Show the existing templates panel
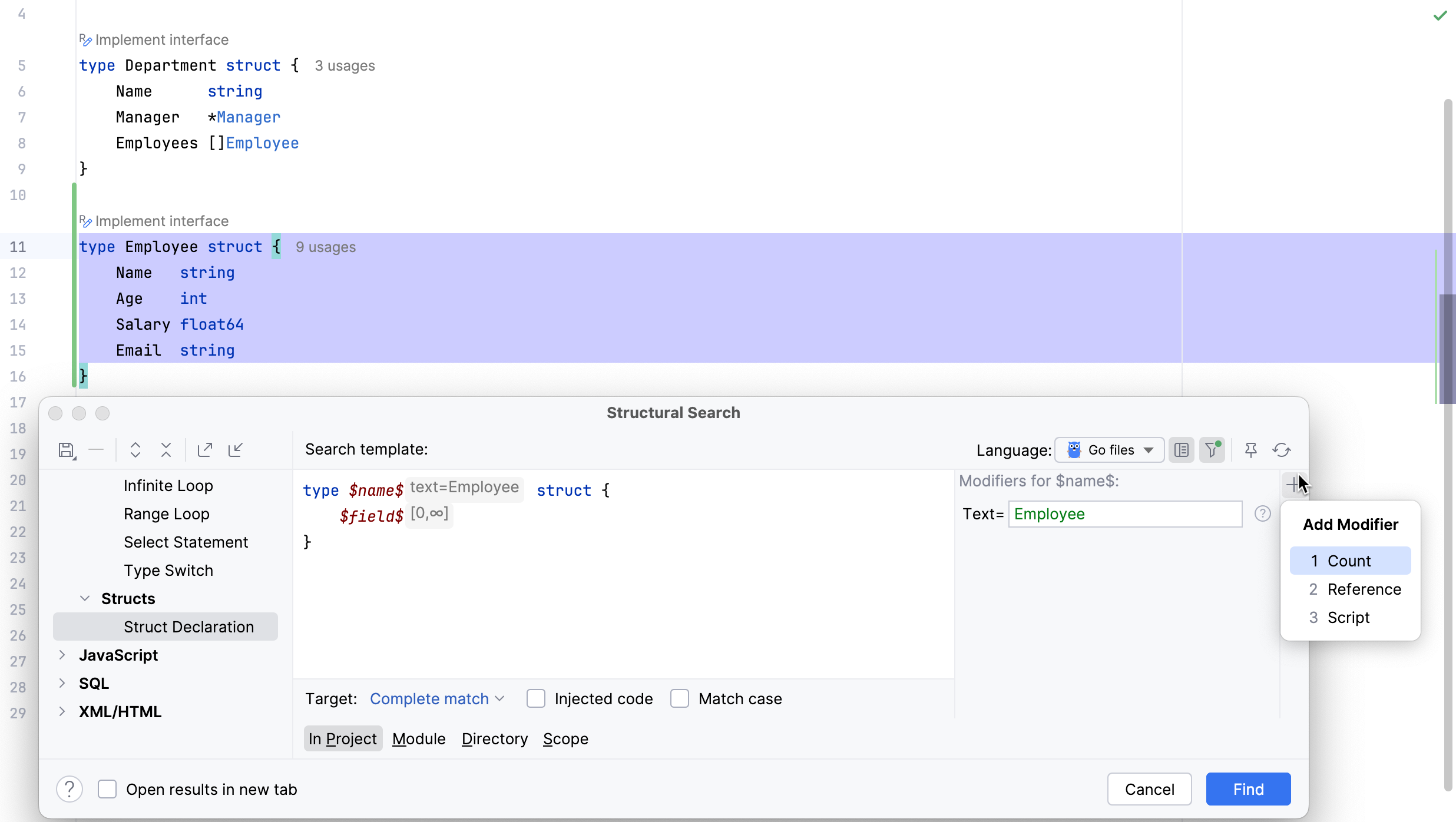 click(x=1182, y=449)
